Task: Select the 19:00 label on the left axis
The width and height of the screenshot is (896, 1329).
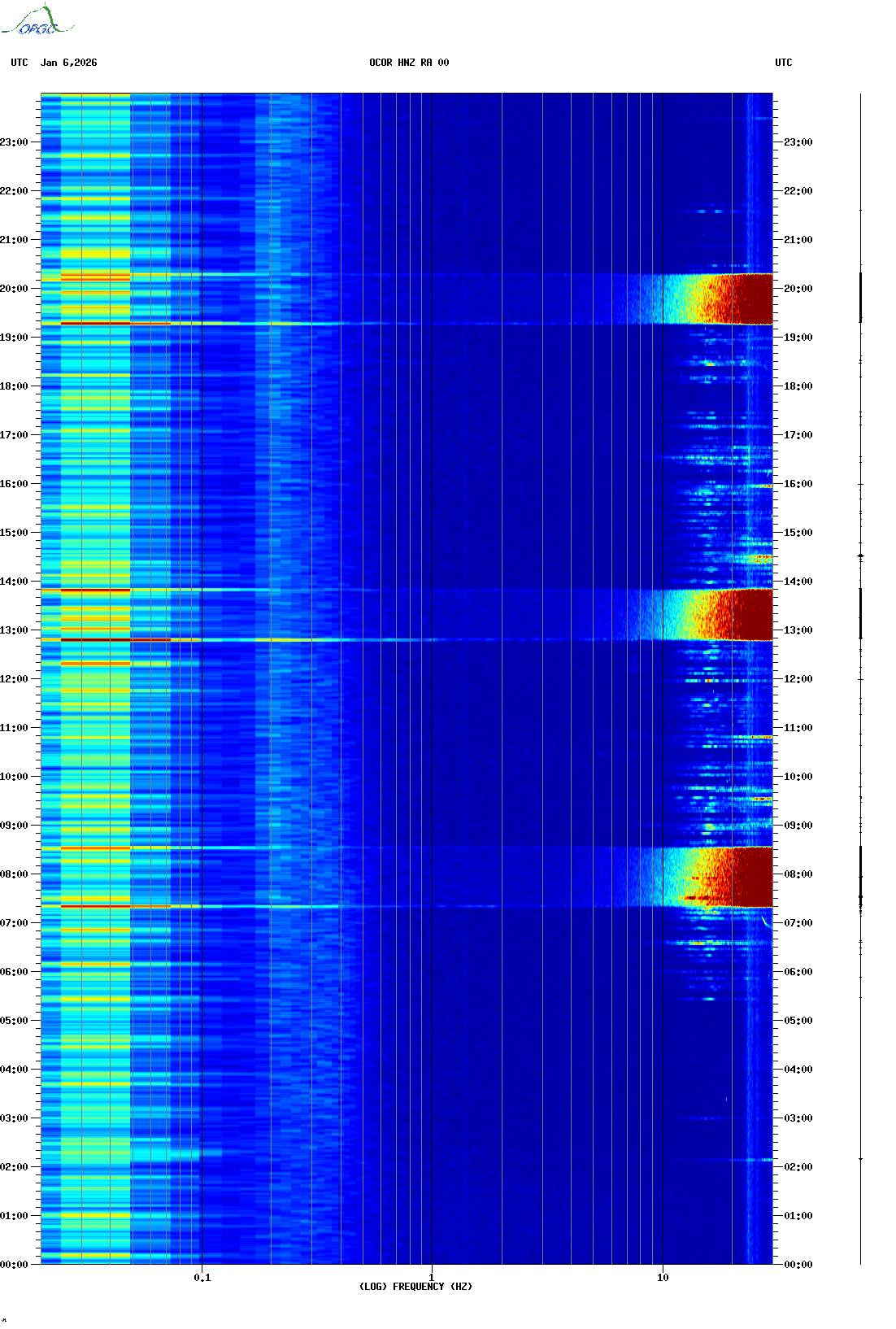Action: pos(14,338)
